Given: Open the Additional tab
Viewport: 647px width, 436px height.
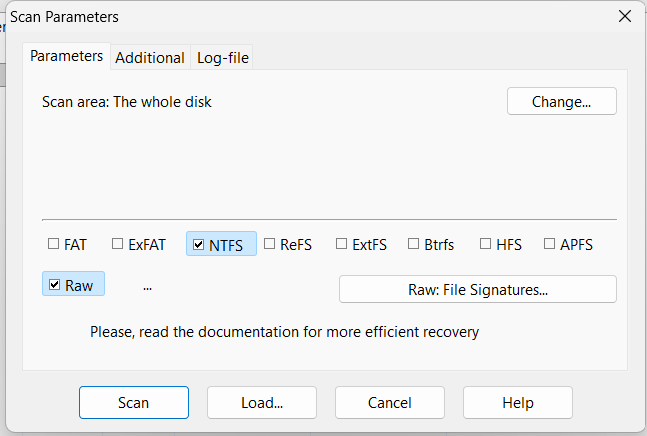Looking at the screenshot, I should 150,57.
